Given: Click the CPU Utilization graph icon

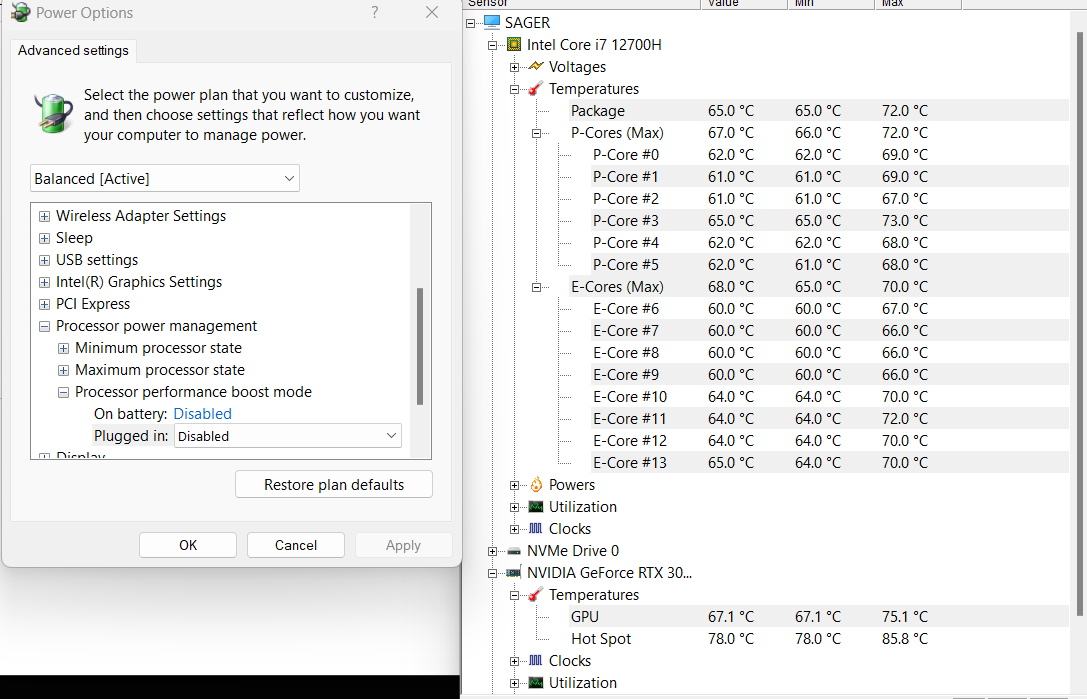Looking at the screenshot, I should [536, 506].
